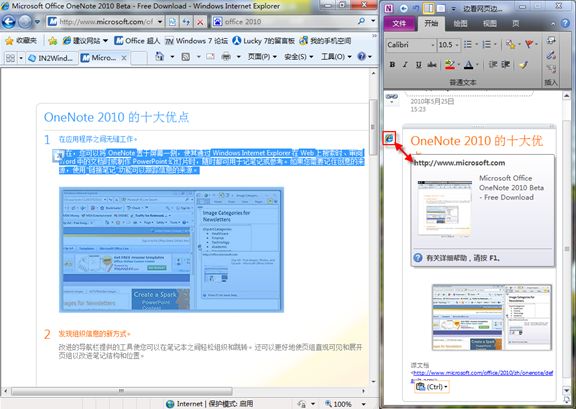Toggle italic formatting in OneNote

click(405, 65)
